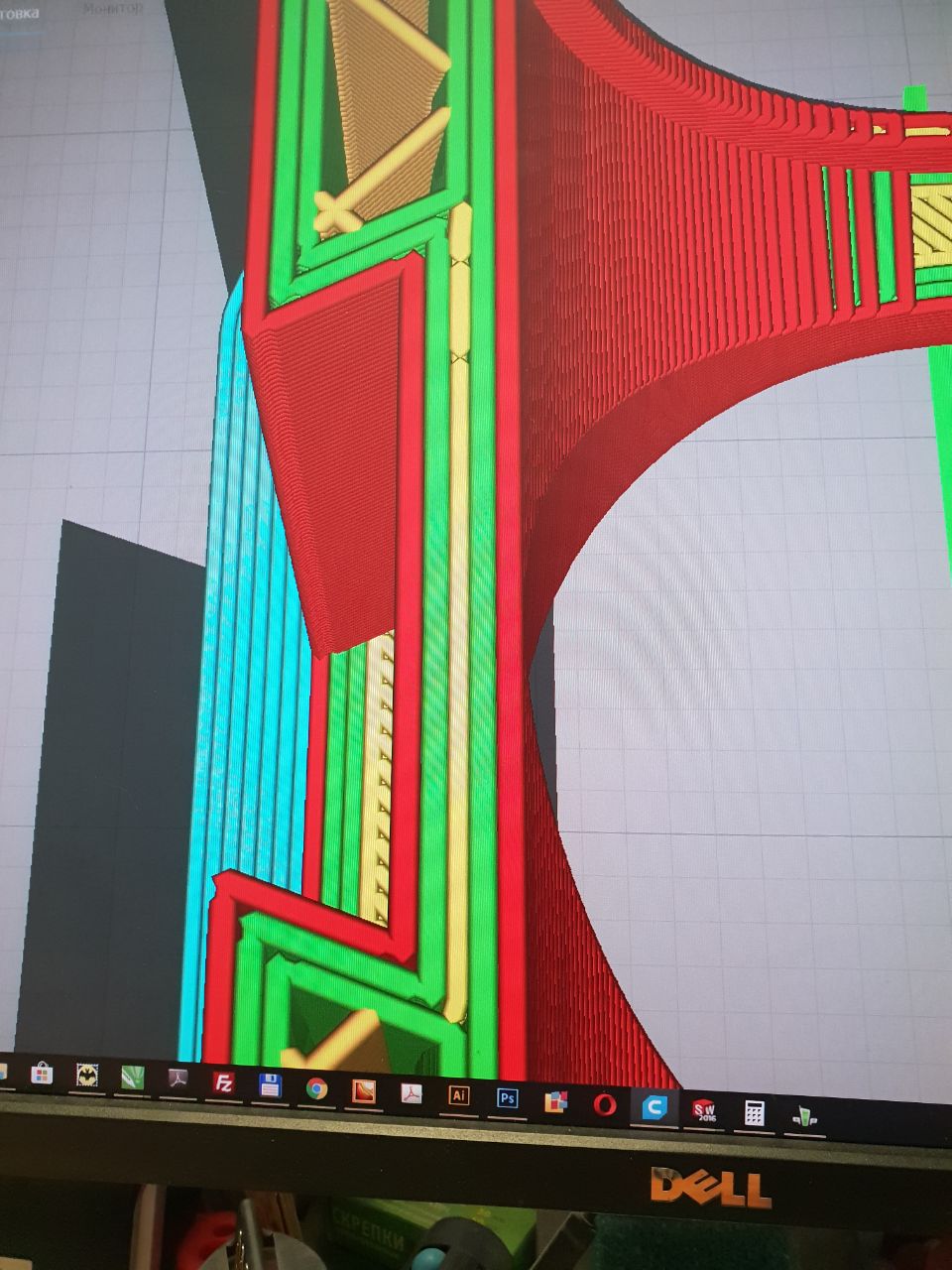Switch to the Монитор stage tab
952x1270 pixels.
click(112, 8)
